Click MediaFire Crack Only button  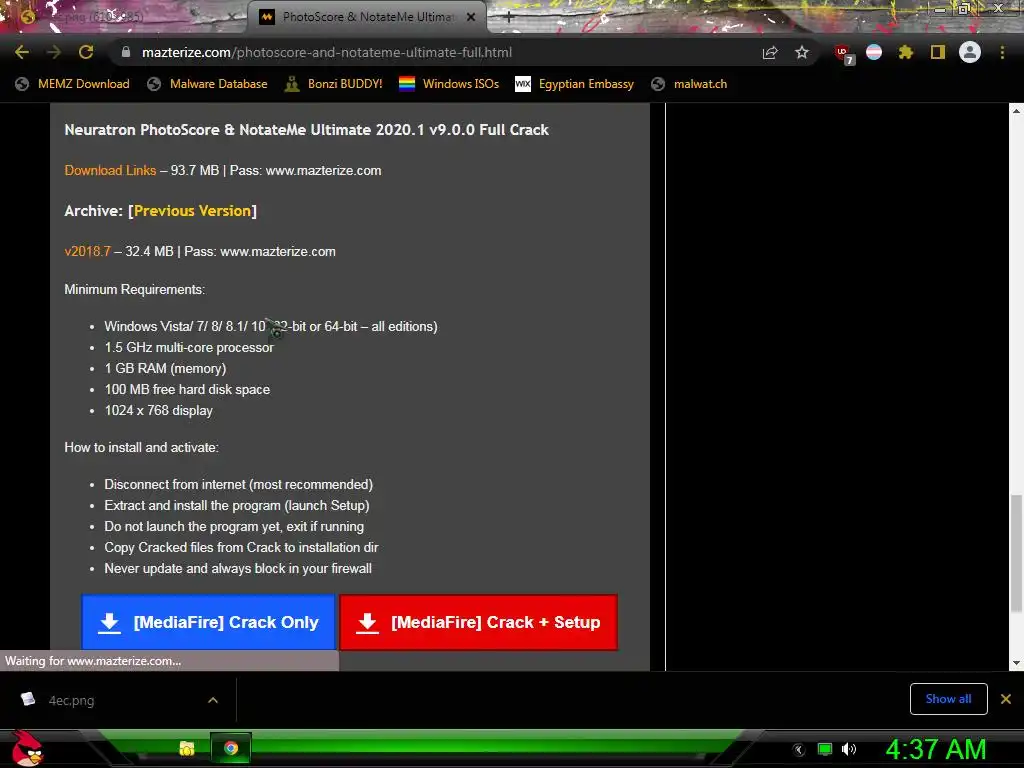click(x=208, y=622)
